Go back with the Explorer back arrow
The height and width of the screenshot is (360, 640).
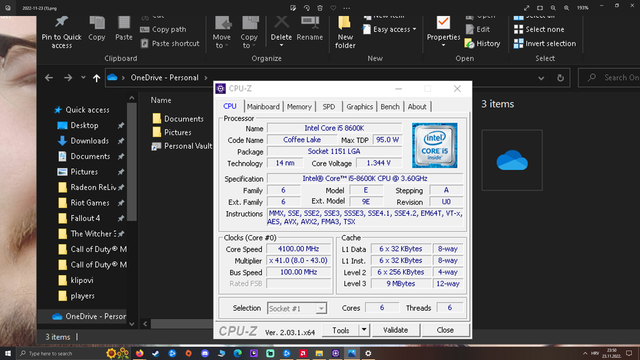pyautogui.click(x=49, y=78)
